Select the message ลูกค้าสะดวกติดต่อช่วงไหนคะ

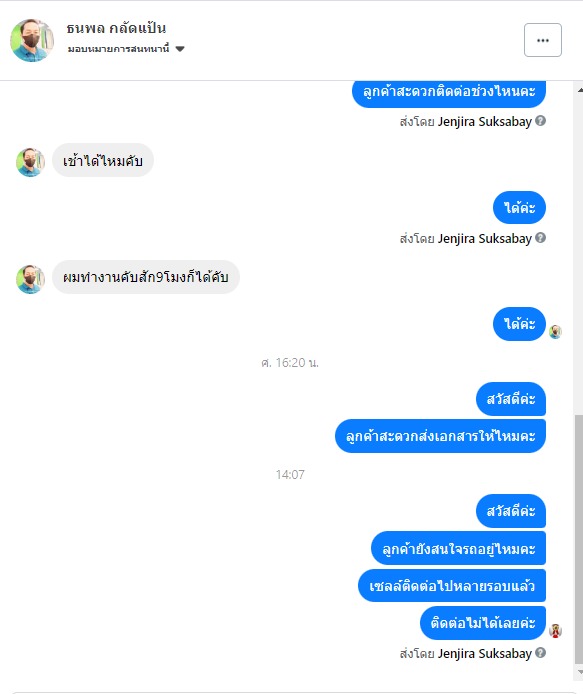pos(449,93)
